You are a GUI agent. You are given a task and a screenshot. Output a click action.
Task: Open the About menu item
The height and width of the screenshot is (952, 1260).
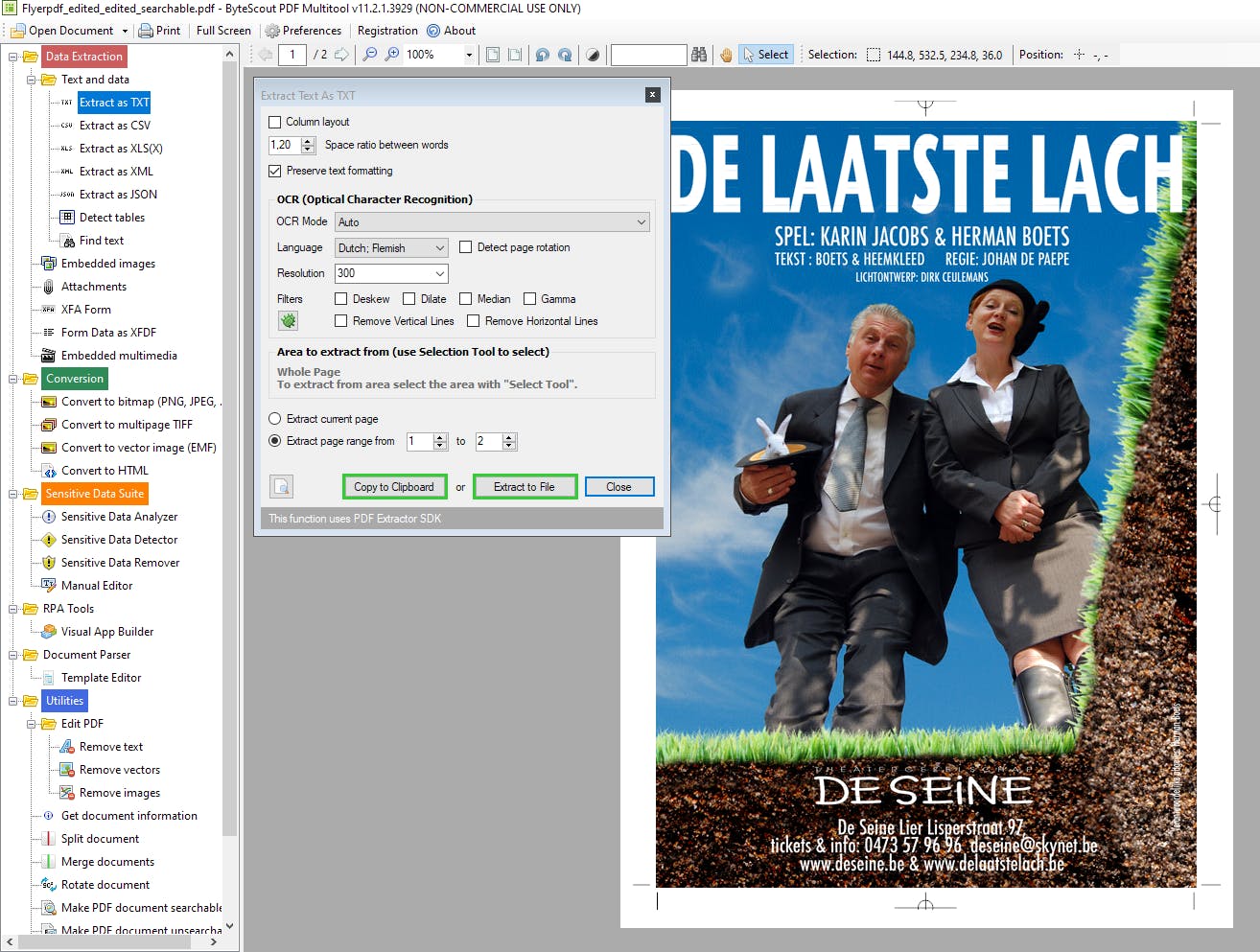tap(452, 31)
